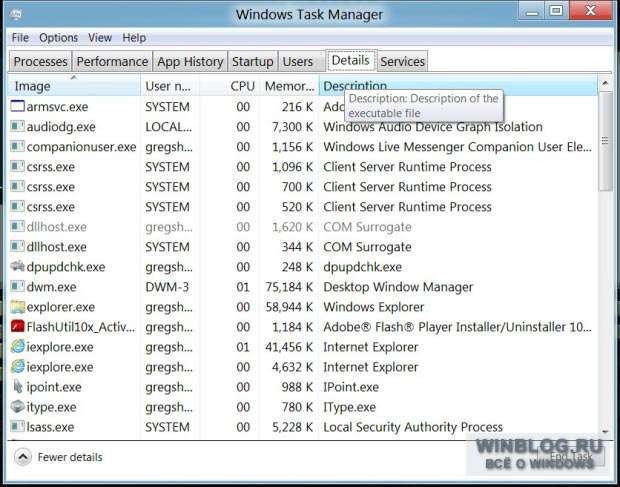
Task: Open the Options menu
Action: (x=59, y=38)
